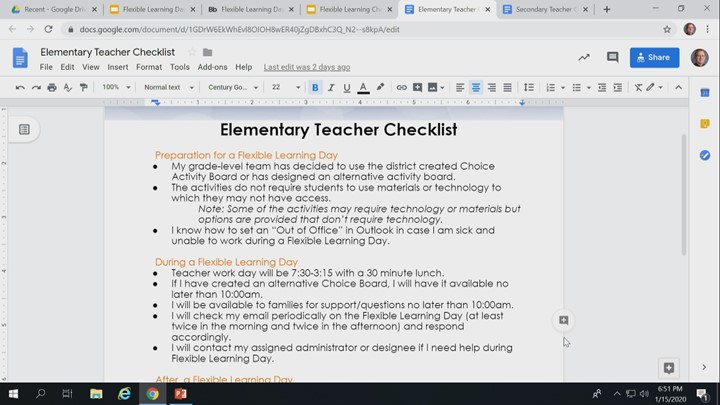Open the Calendar side panel icon
The height and width of the screenshot is (405, 720).
pyautogui.click(x=705, y=93)
